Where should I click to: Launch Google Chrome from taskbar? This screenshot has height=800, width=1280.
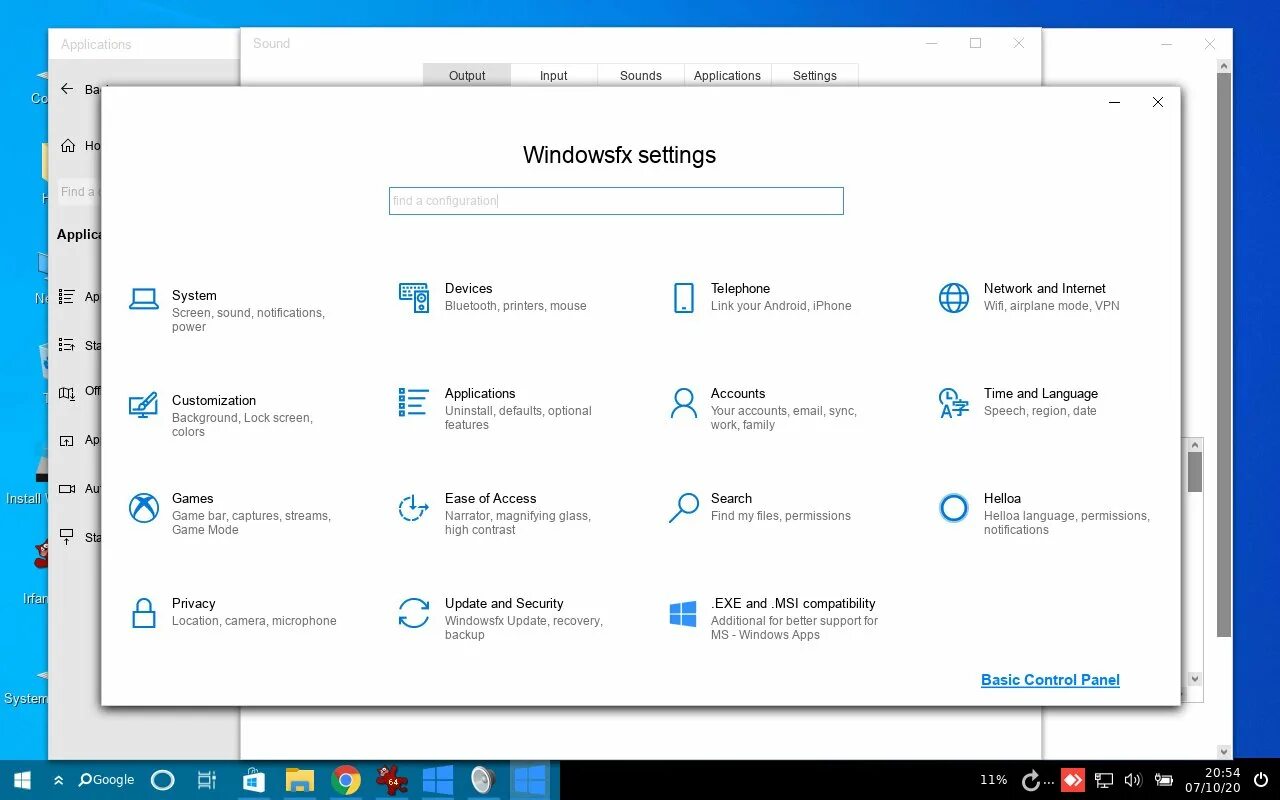pyautogui.click(x=346, y=780)
